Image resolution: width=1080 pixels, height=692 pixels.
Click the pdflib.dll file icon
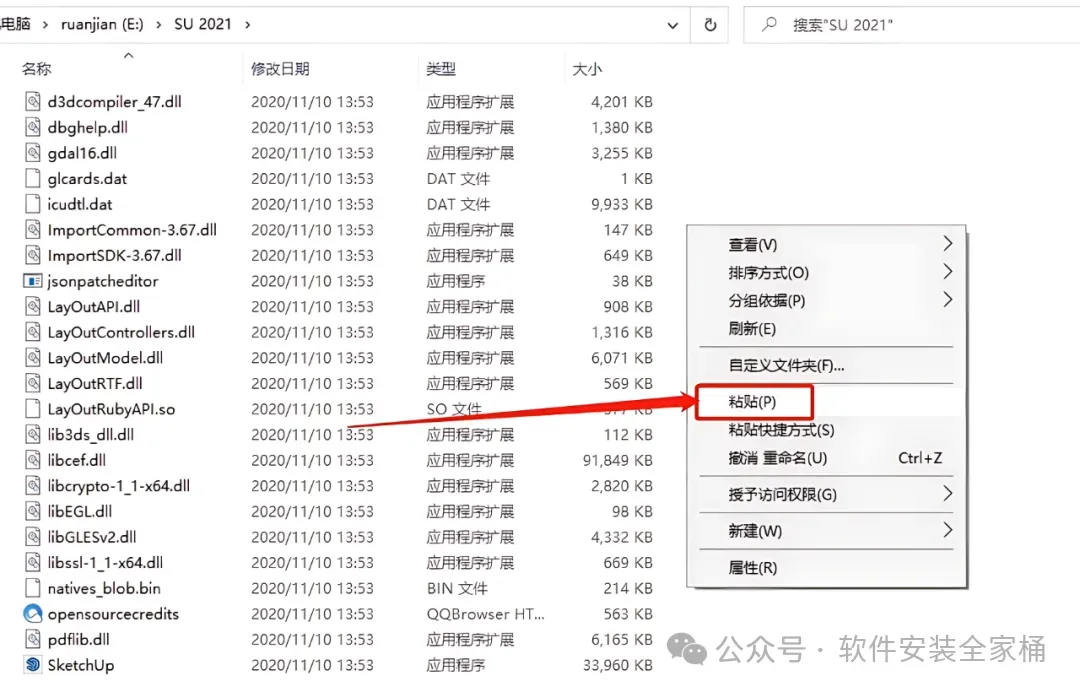32,640
